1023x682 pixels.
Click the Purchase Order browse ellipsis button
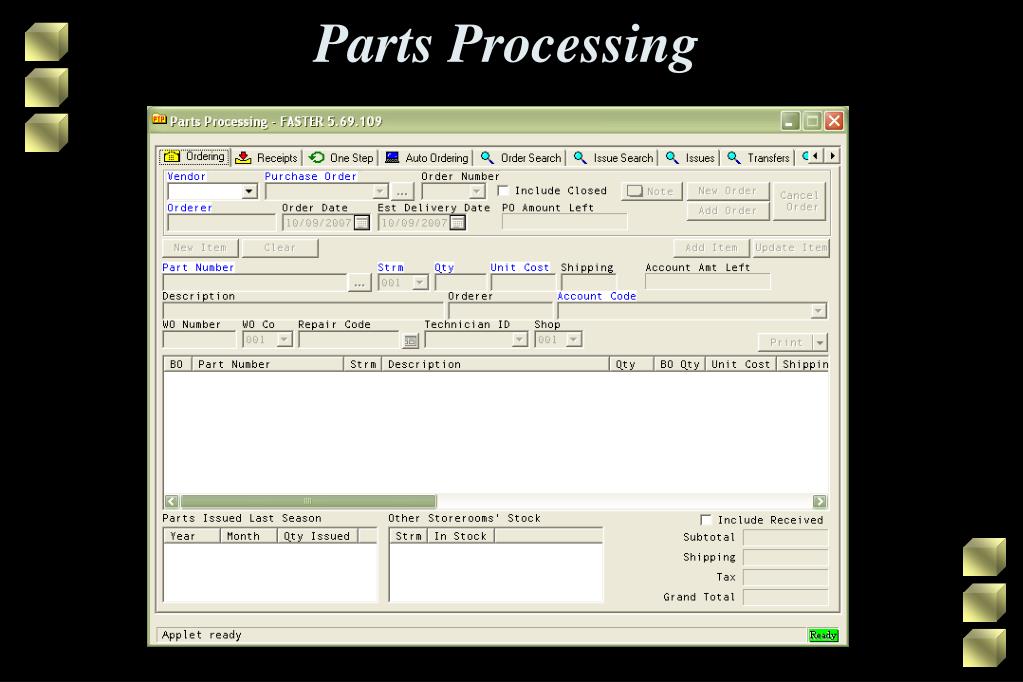tap(402, 192)
